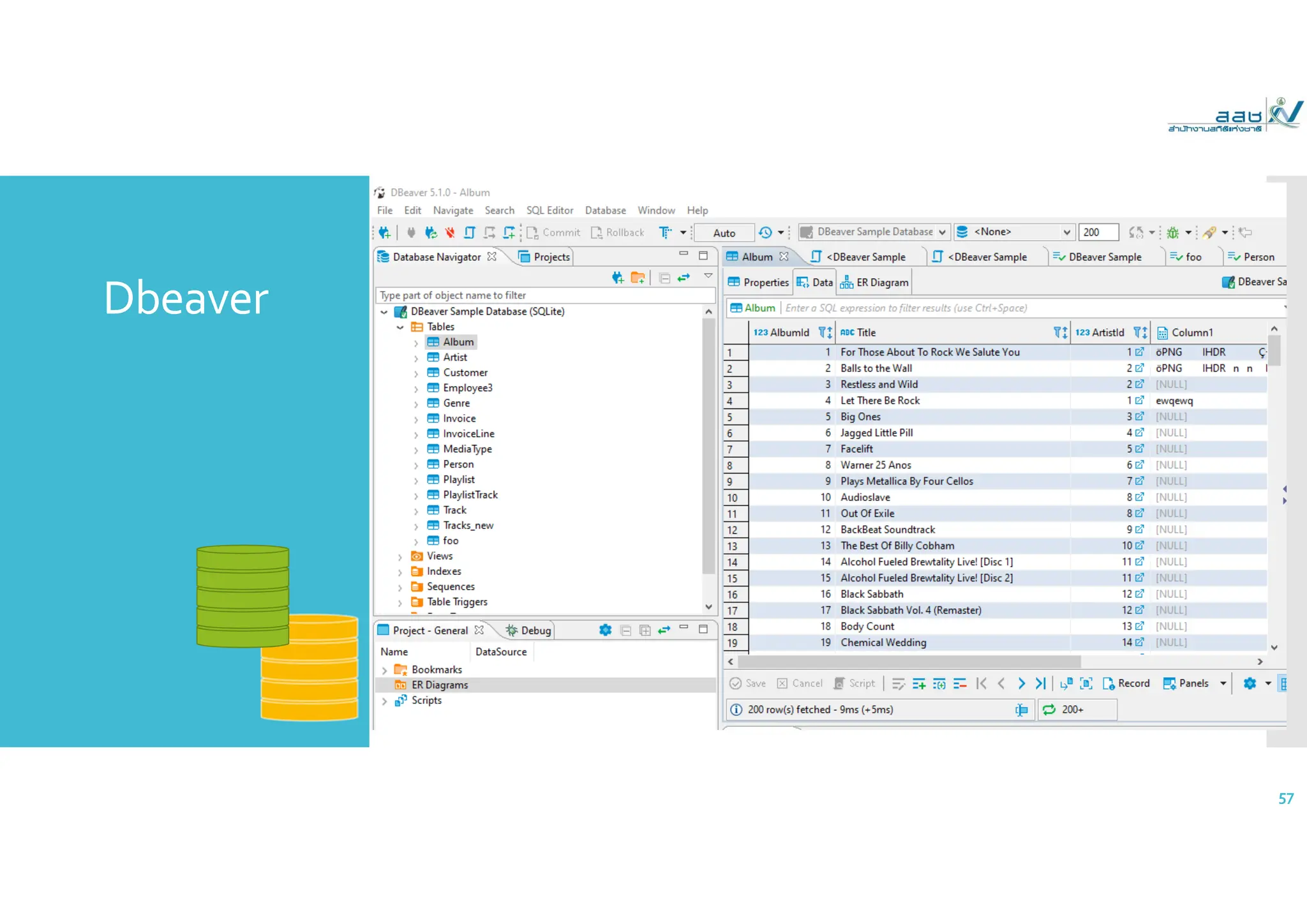Open the SQL Editor menu
The width and height of the screenshot is (1307, 924).
[x=549, y=211]
